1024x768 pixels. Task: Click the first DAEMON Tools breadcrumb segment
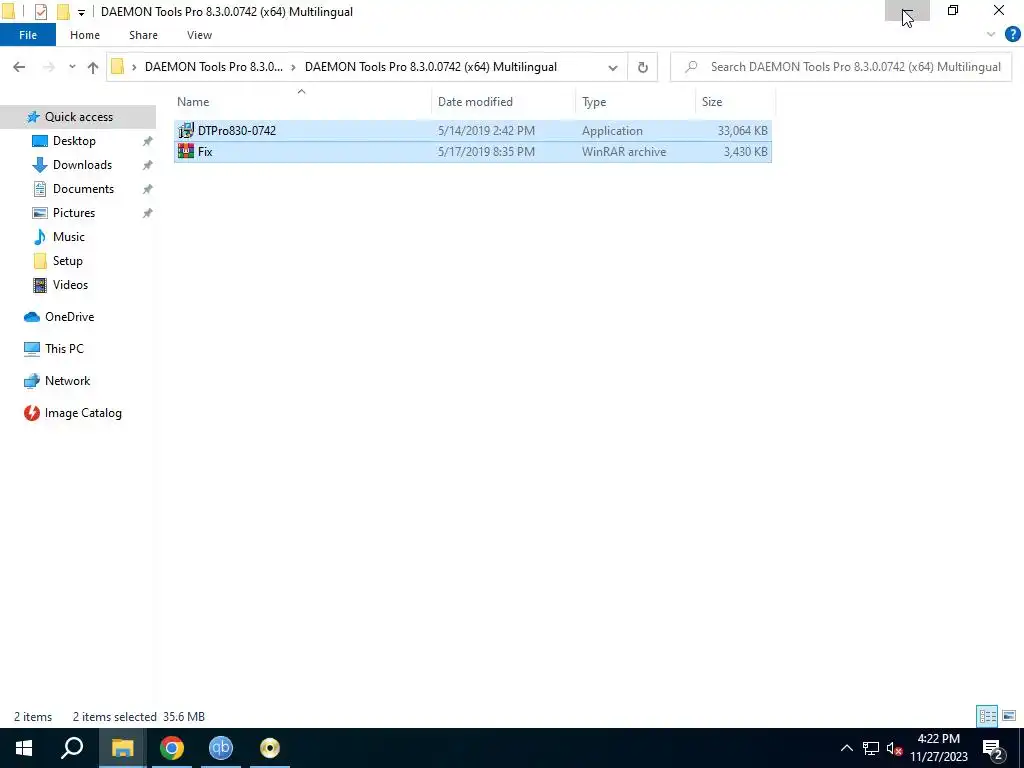[x=214, y=67]
